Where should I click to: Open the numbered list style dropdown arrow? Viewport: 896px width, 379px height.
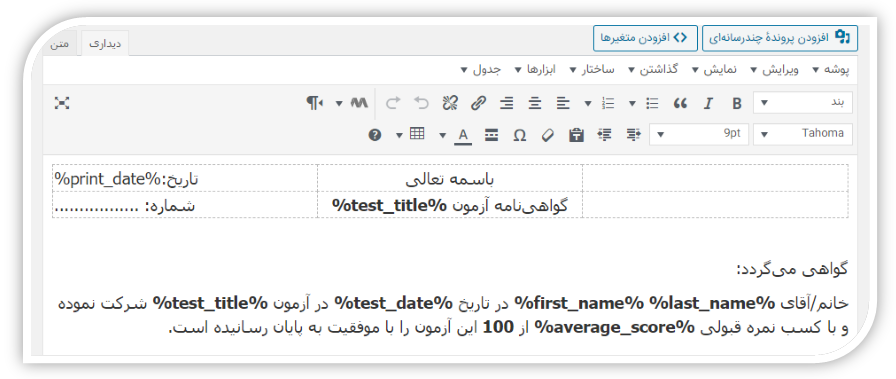(588, 103)
